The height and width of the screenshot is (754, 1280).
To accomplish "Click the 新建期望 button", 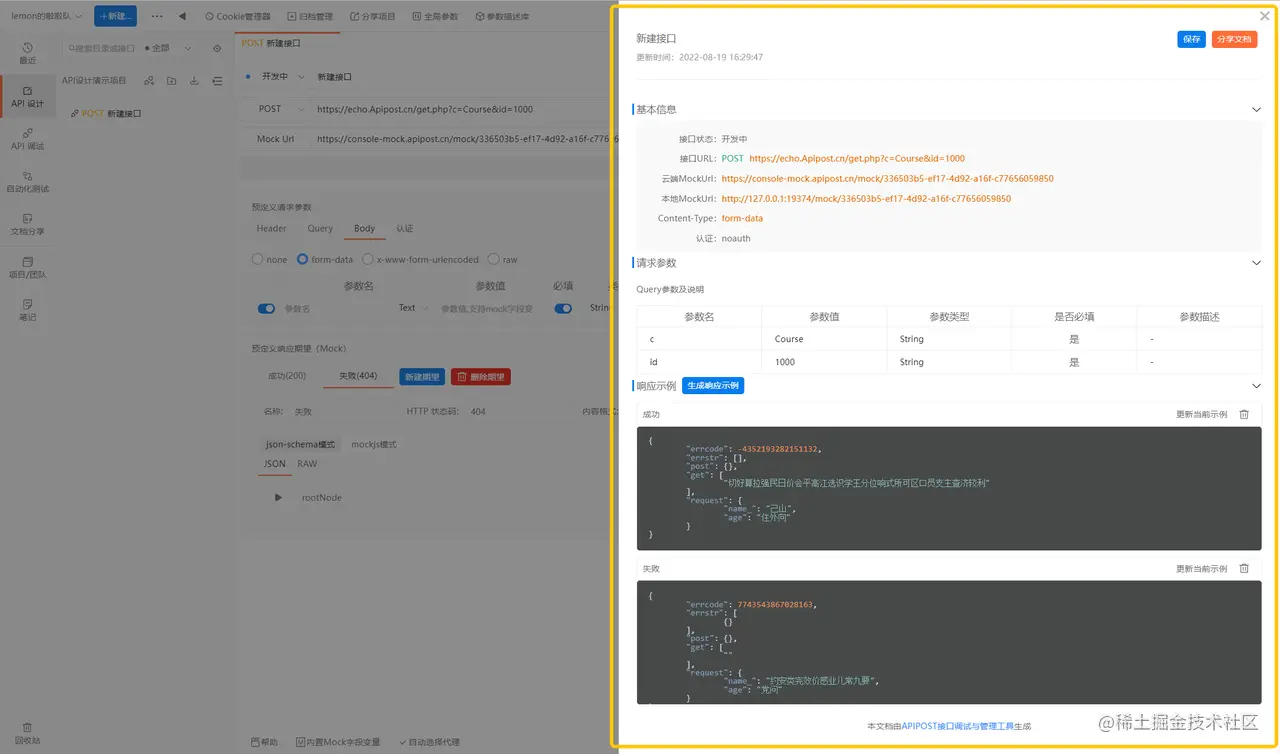I will (x=422, y=377).
